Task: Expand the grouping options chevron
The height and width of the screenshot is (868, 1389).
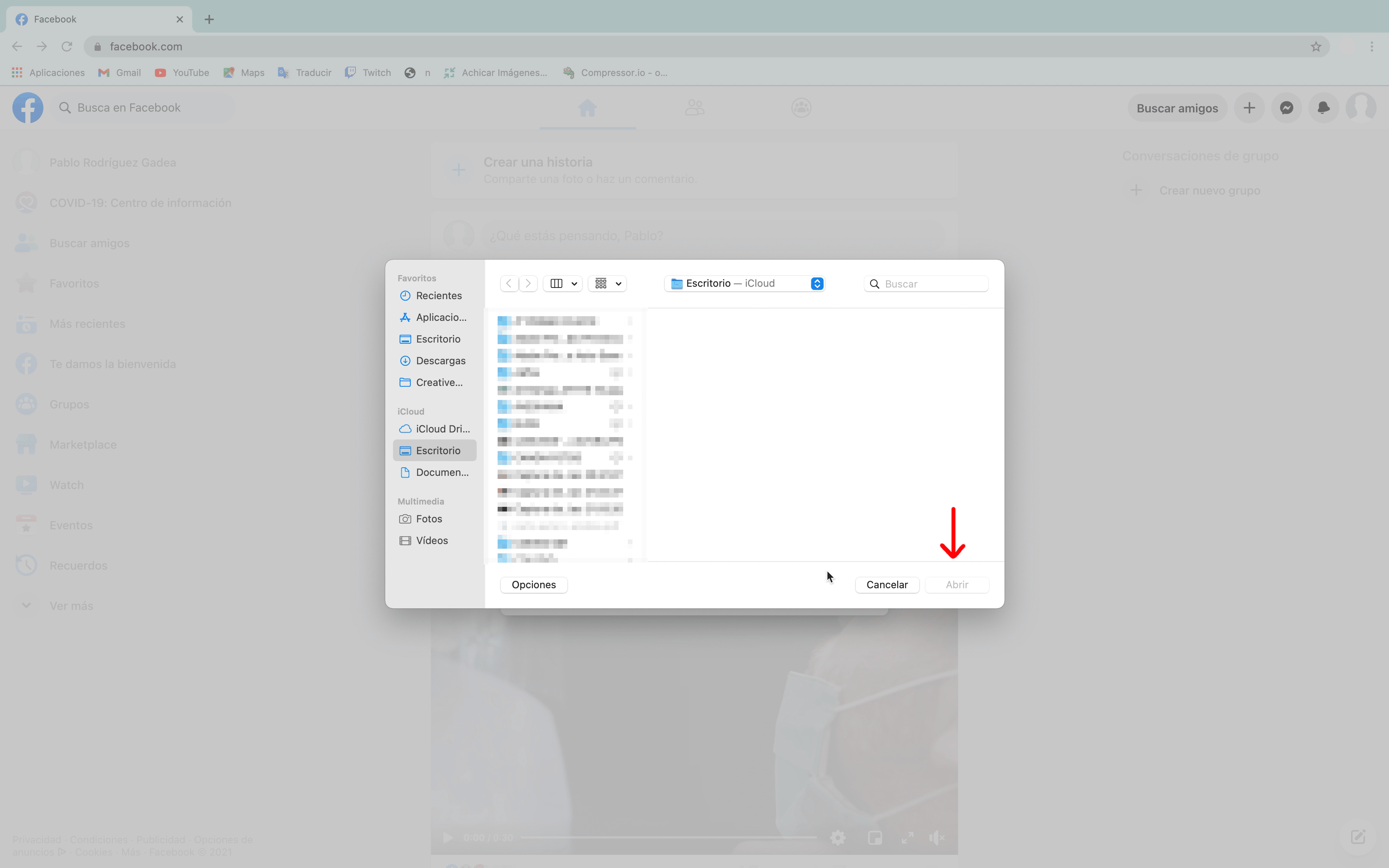Action: pos(618,284)
